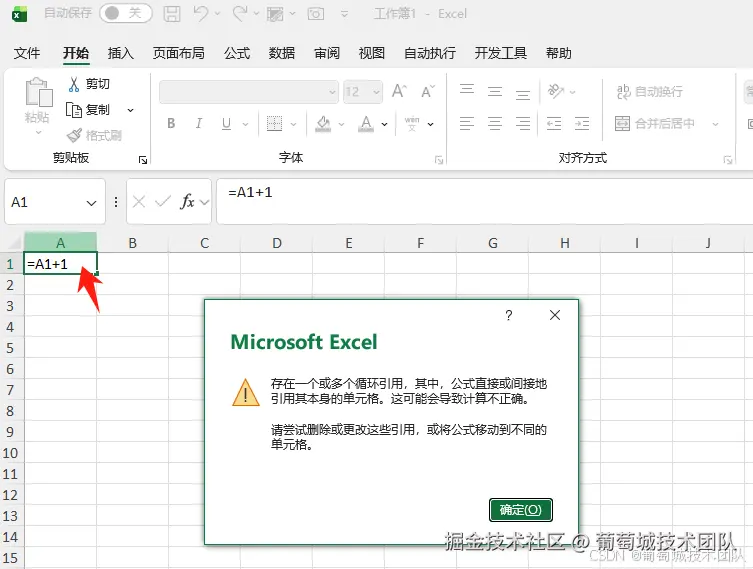Click the Name Box showing A1
This screenshot has height=569, width=753.
pos(55,202)
